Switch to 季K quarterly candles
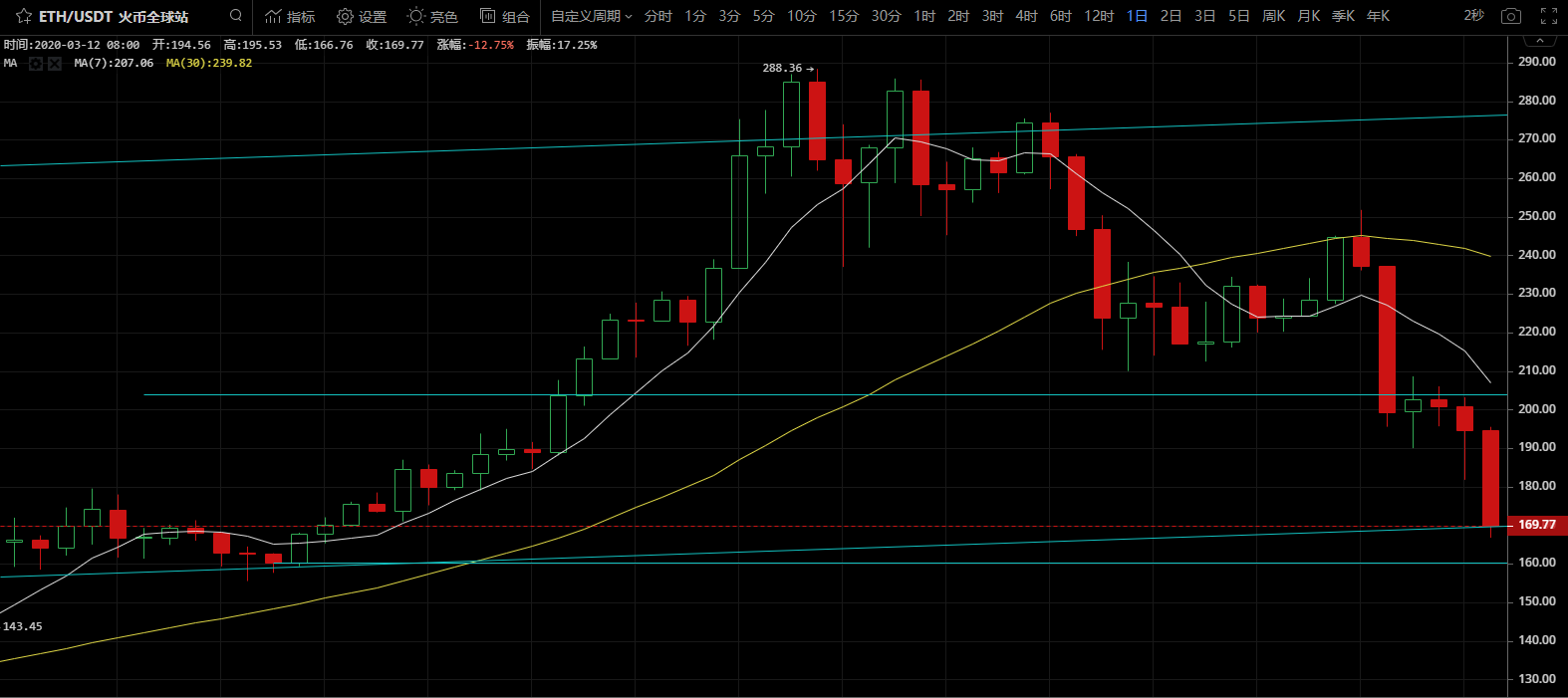The width and height of the screenshot is (1568, 698). click(x=1343, y=16)
